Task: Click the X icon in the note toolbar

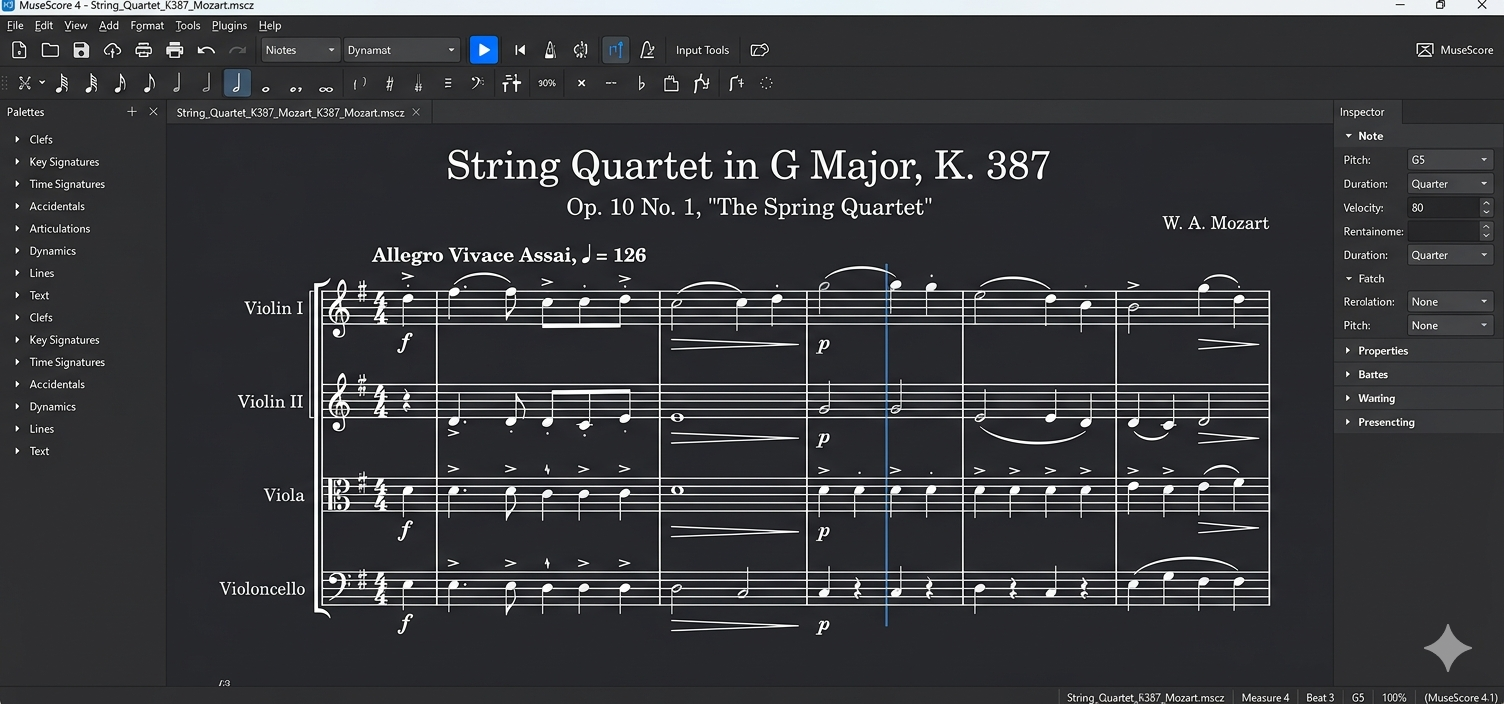Action: 581,84
